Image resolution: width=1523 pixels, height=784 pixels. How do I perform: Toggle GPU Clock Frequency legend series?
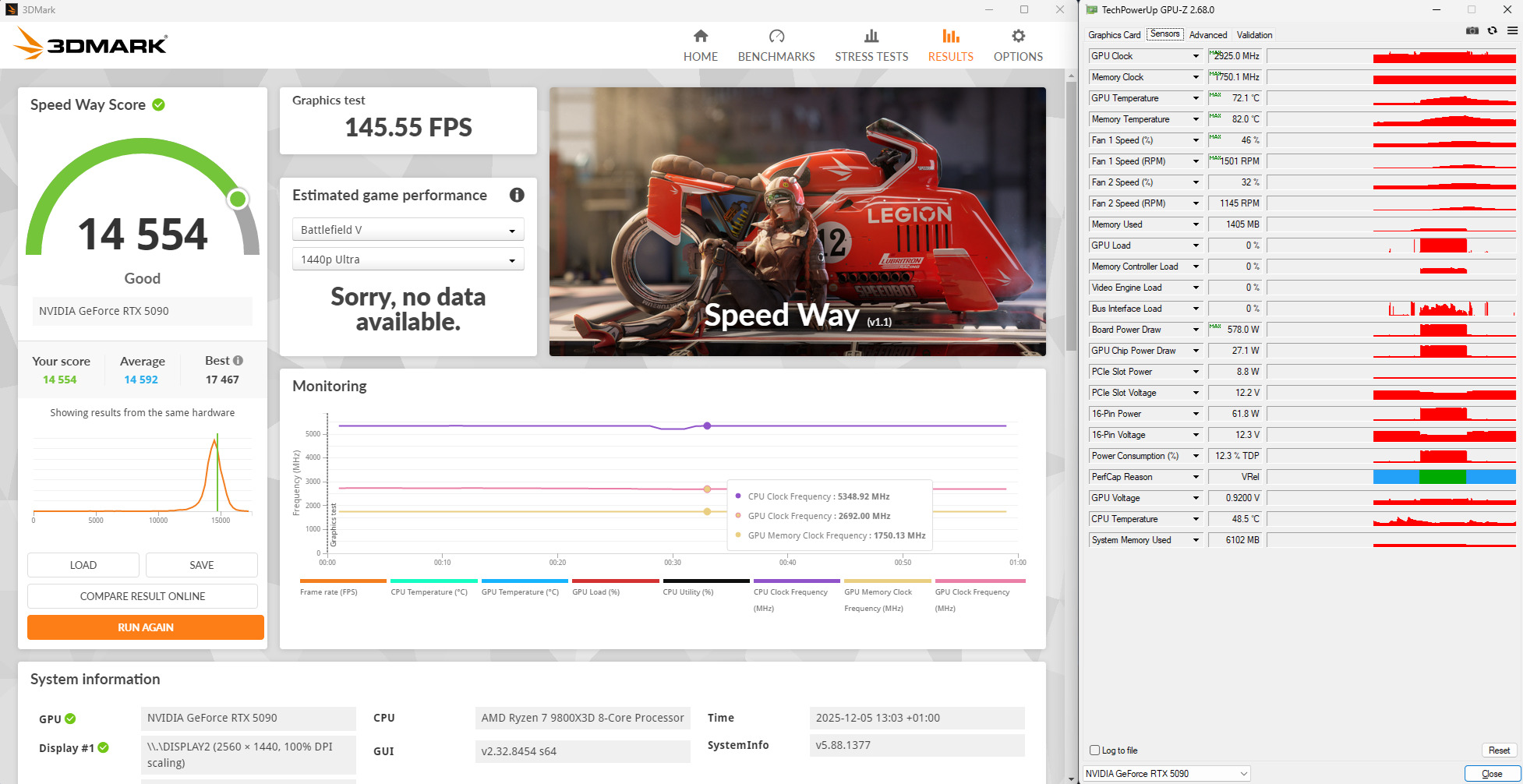point(980,595)
